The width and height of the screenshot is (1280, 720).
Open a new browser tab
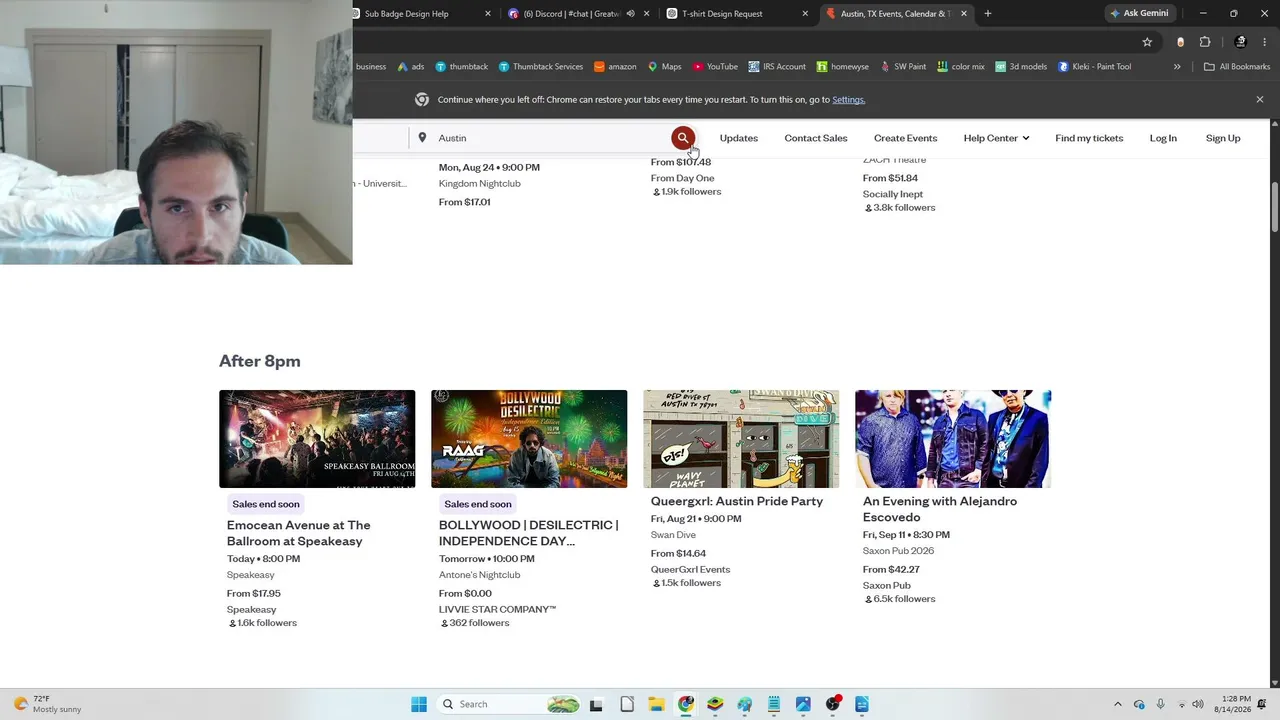988,14
